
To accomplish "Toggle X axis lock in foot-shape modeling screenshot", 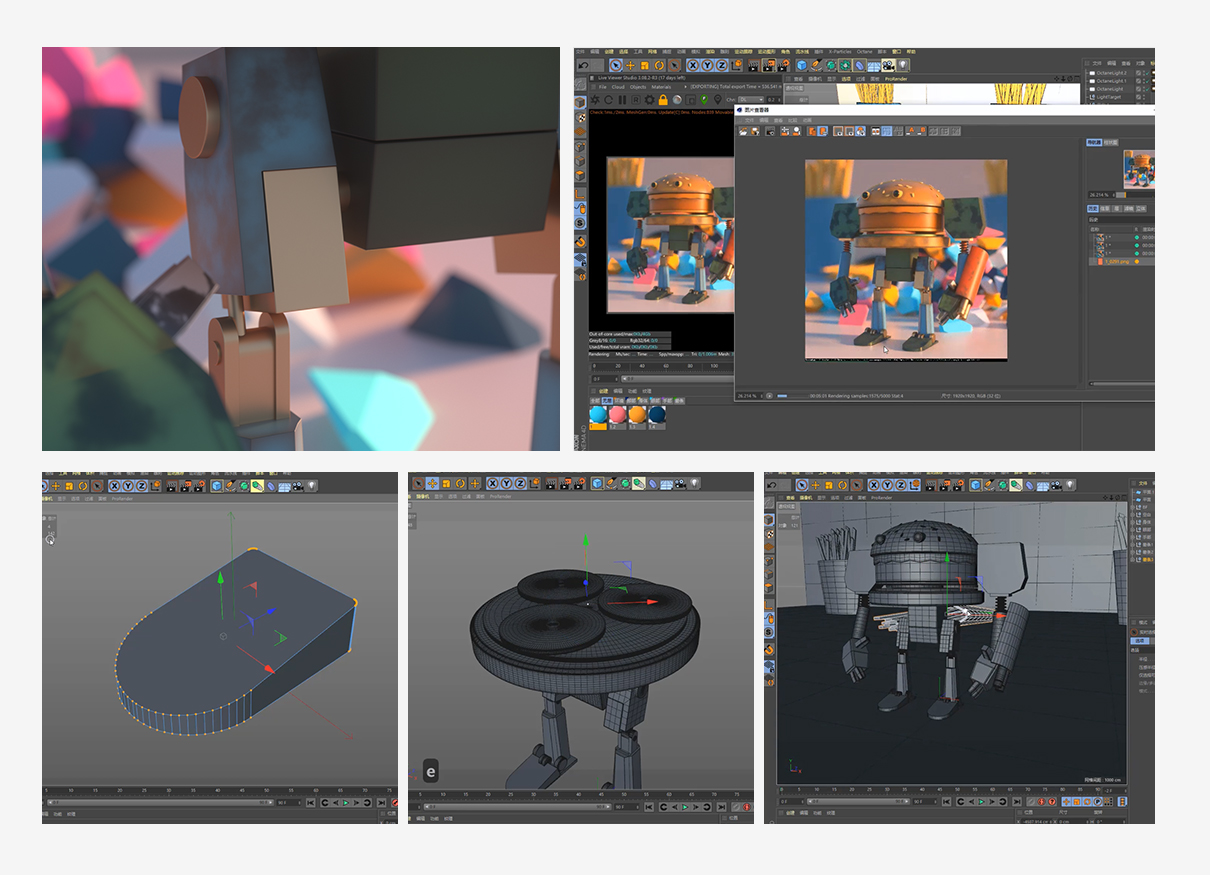I will tap(115, 486).
